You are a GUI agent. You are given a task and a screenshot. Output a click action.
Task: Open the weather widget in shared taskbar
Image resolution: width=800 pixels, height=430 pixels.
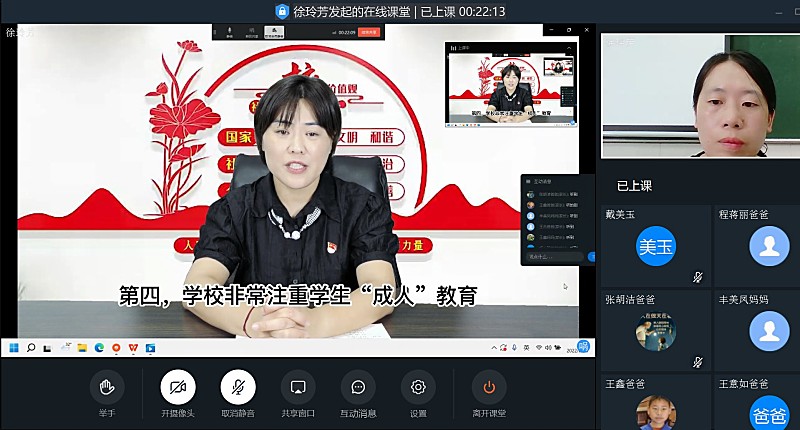click(x=65, y=348)
